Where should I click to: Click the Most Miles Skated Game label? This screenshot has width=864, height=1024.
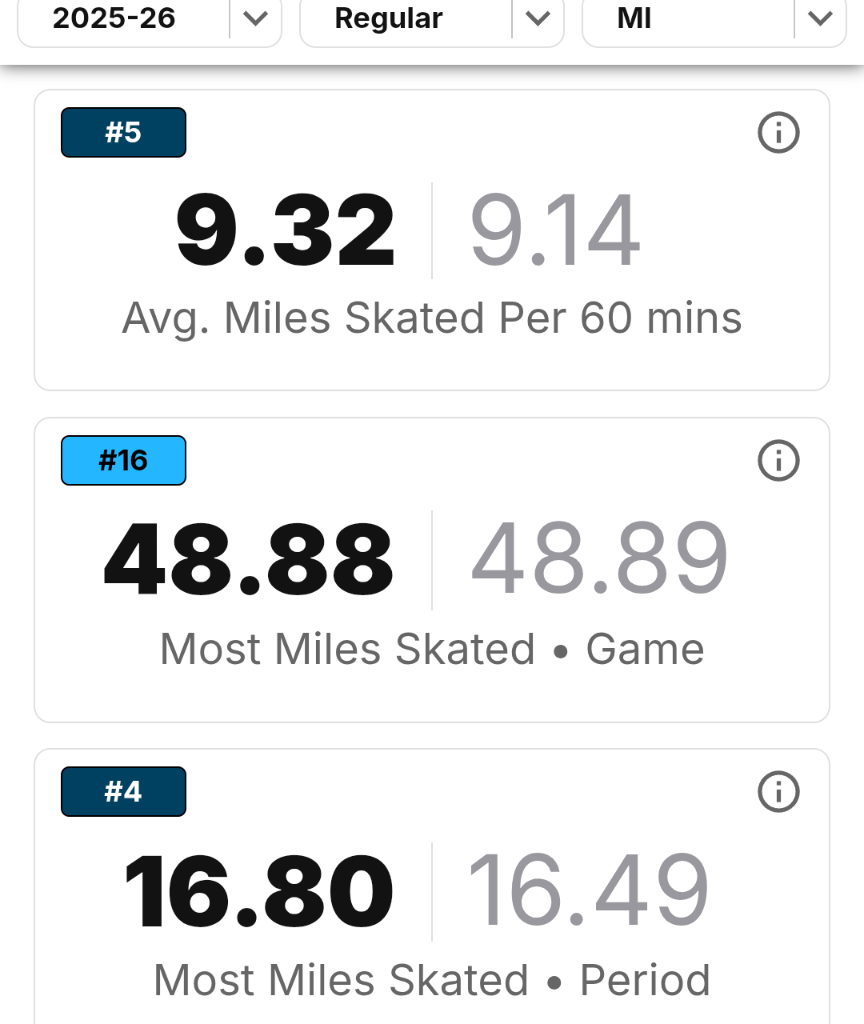431,649
